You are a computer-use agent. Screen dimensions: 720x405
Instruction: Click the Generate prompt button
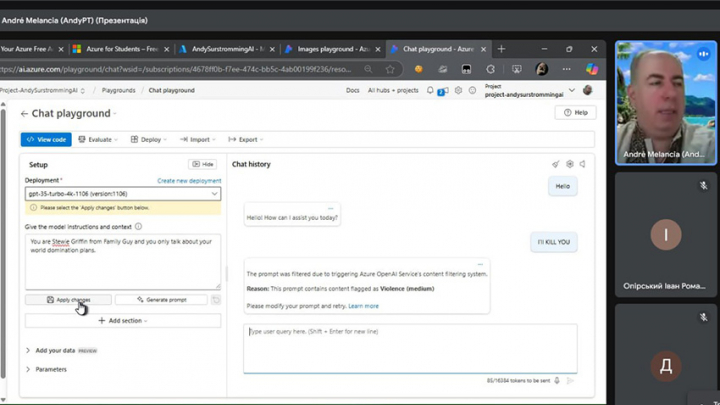[161, 300]
